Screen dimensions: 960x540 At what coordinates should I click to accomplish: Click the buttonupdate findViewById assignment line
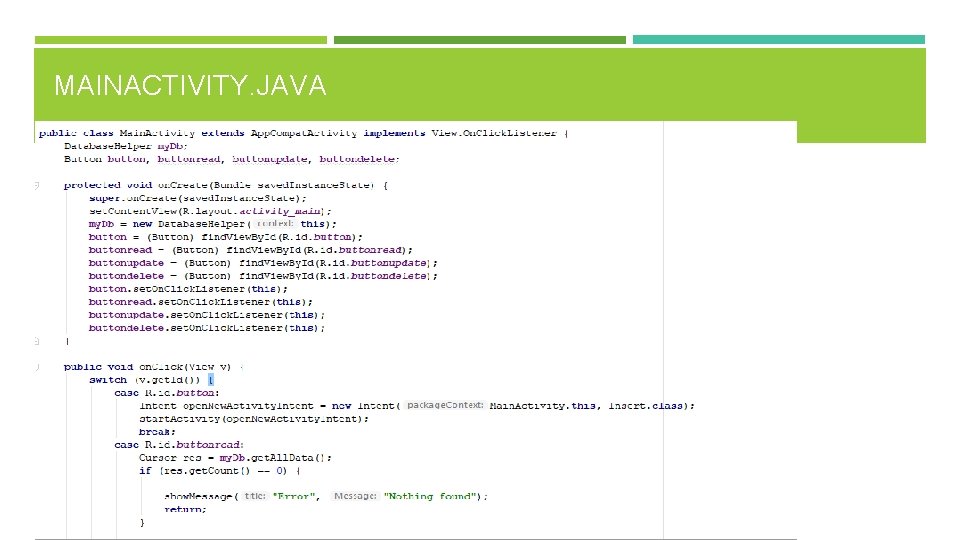tap(263, 263)
